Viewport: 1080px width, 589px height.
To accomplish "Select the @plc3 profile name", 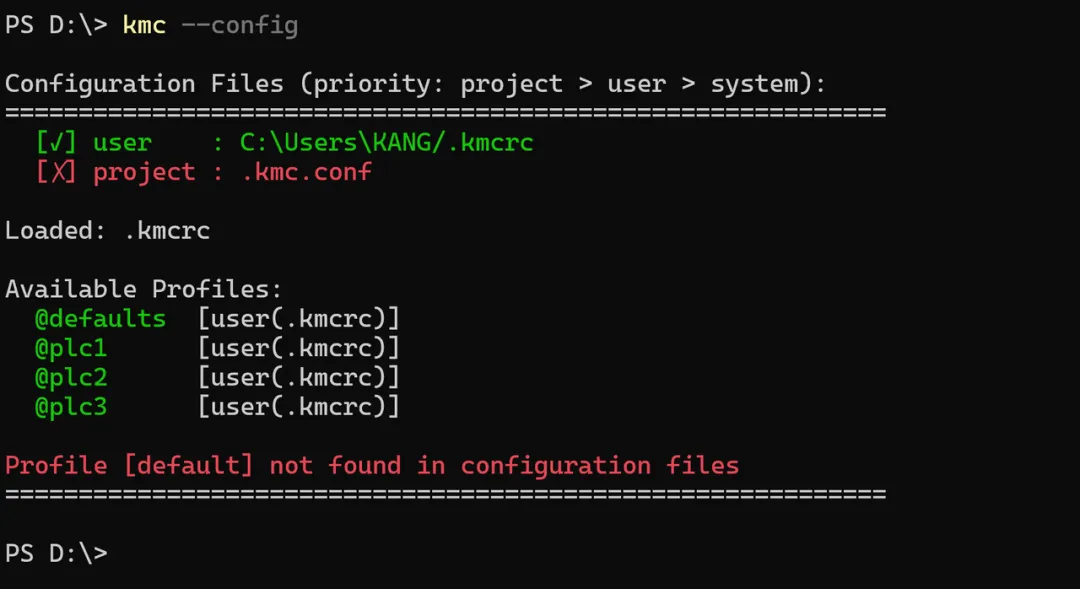I will point(71,407).
